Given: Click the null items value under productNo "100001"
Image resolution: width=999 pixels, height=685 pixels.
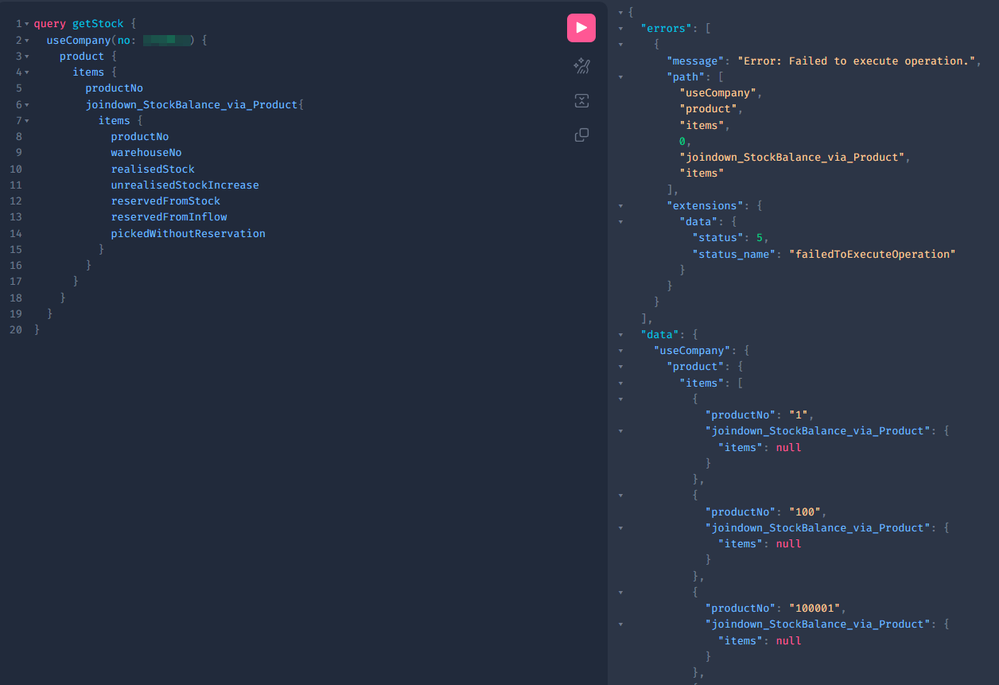Looking at the screenshot, I should pyautogui.click(x=788, y=640).
